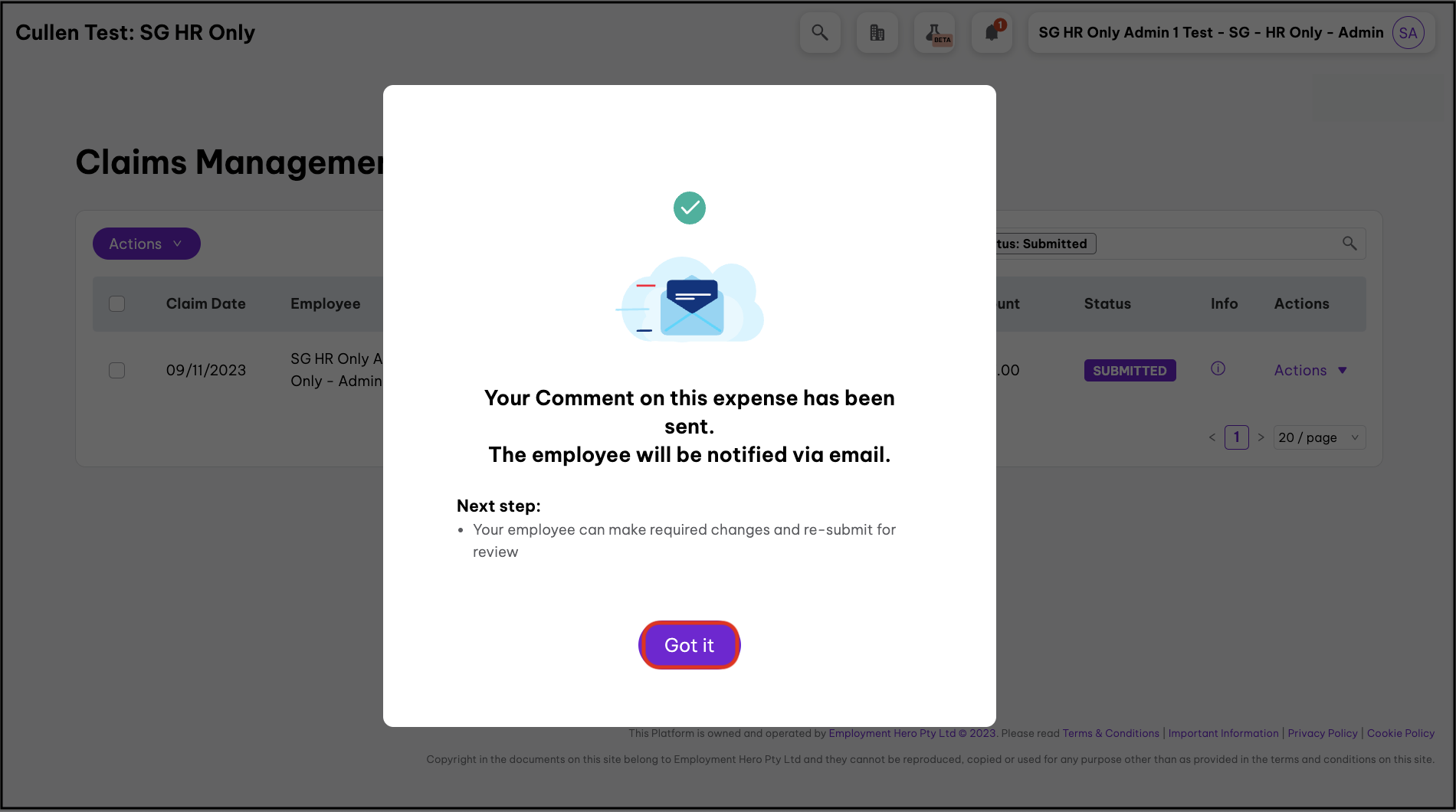
Task: Select page 1 in pagination
Action: [1236, 437]
